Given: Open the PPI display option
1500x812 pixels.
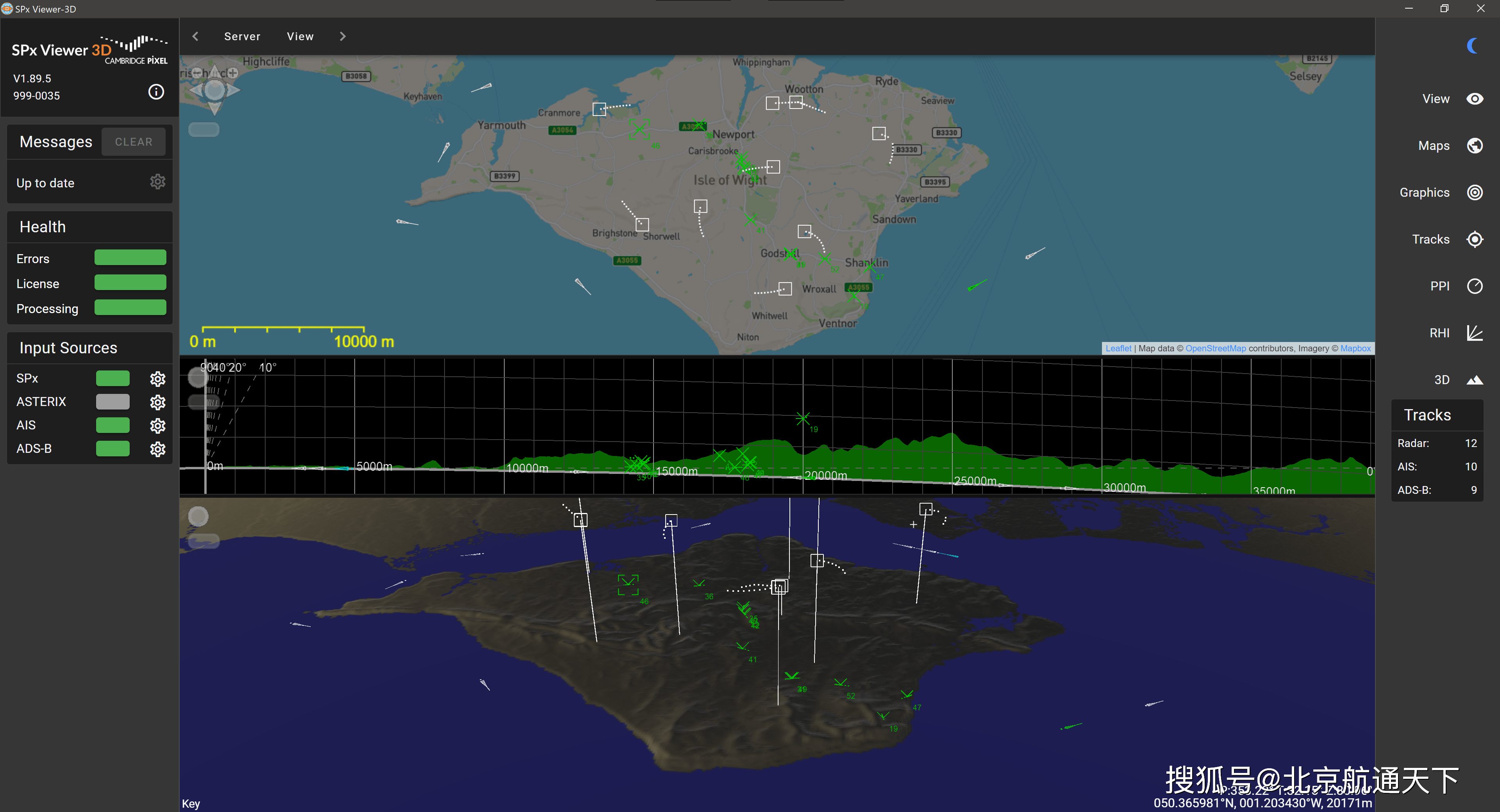Looking at the screenshot, I should pyautogui.click(x=1474, y=287).
